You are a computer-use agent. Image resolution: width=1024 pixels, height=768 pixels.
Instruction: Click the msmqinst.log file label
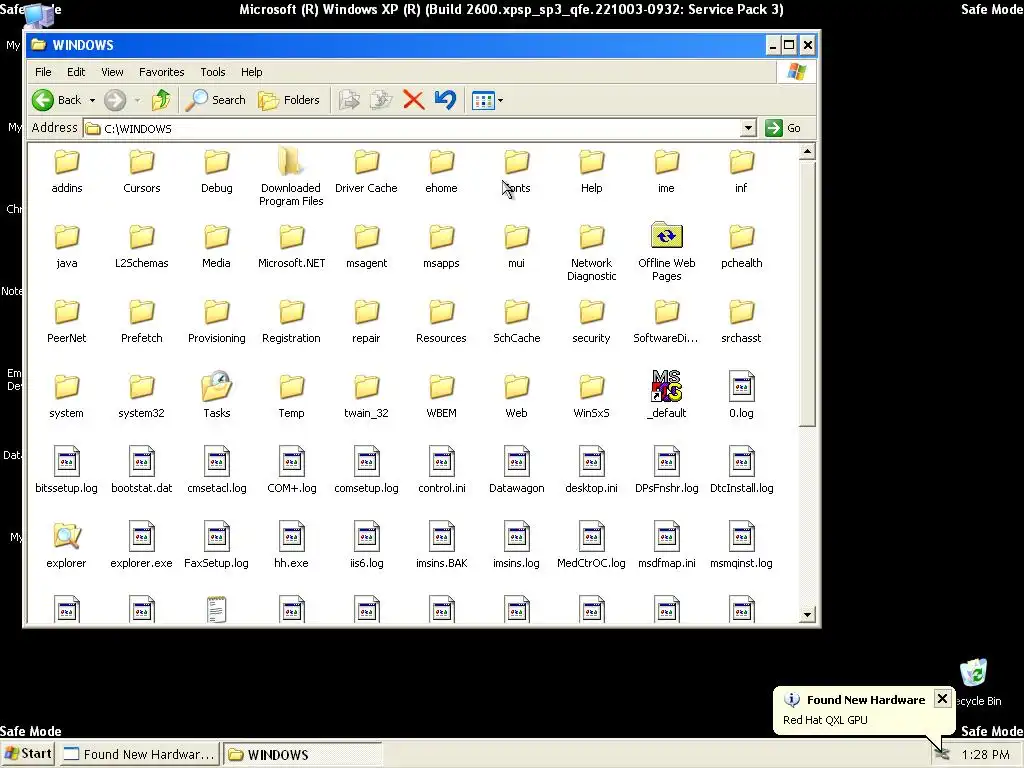coord(741,563)
